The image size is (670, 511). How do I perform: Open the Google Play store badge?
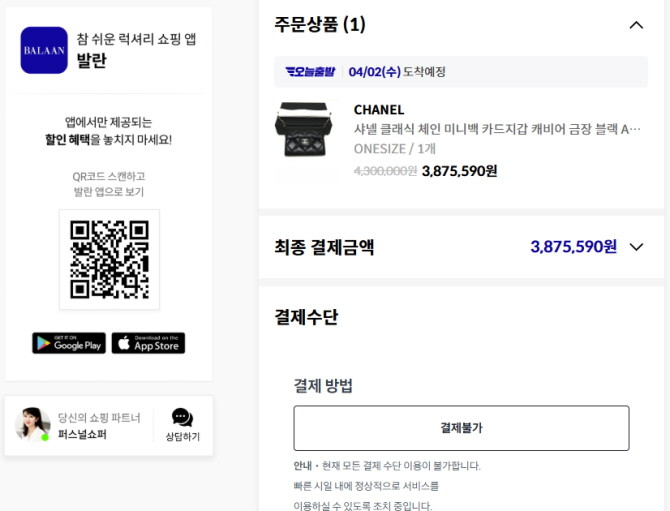69,343
